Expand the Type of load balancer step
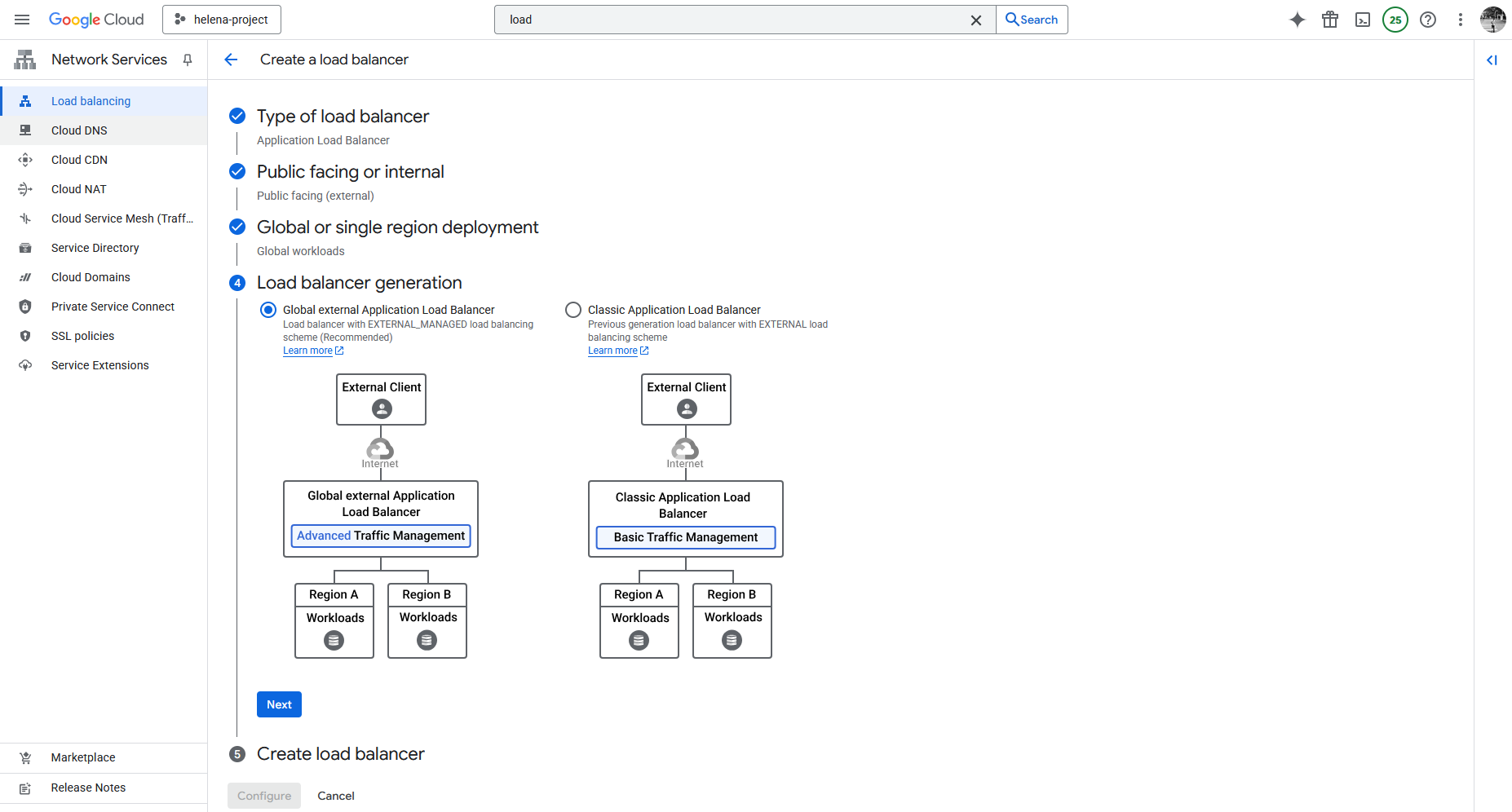 click(343, 117)
